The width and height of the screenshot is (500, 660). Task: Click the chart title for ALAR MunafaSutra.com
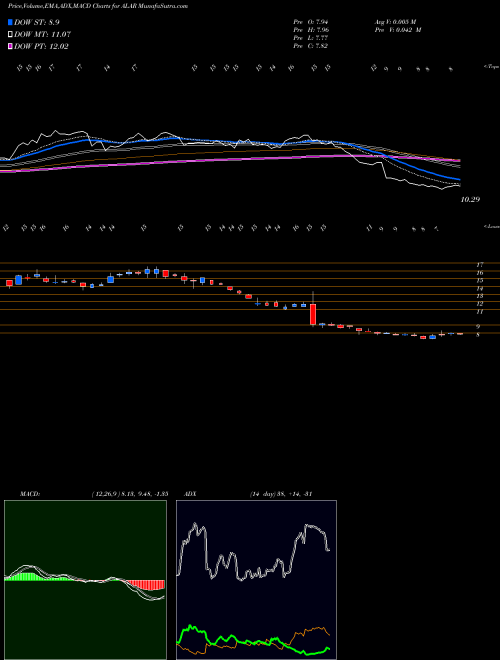coord(98,6)
